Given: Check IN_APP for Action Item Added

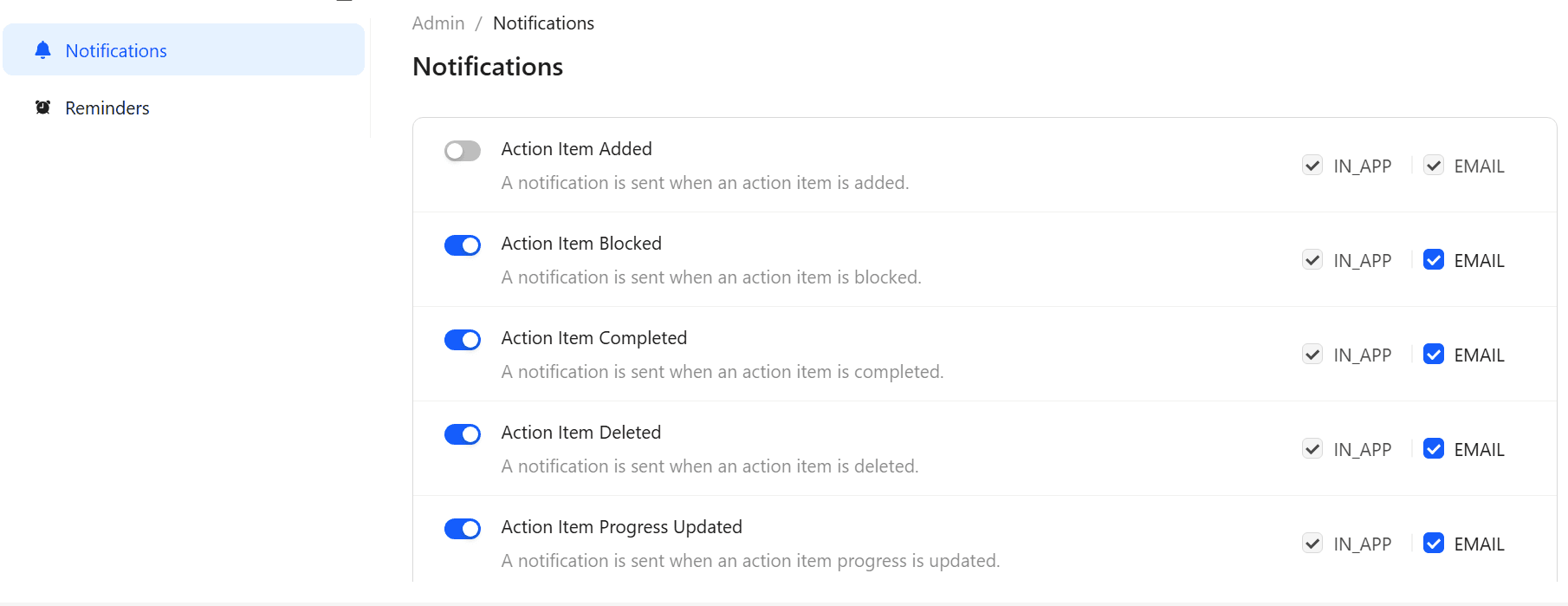Looking at the screenshot, I should pyautogui.click(x=1312, y=165).
